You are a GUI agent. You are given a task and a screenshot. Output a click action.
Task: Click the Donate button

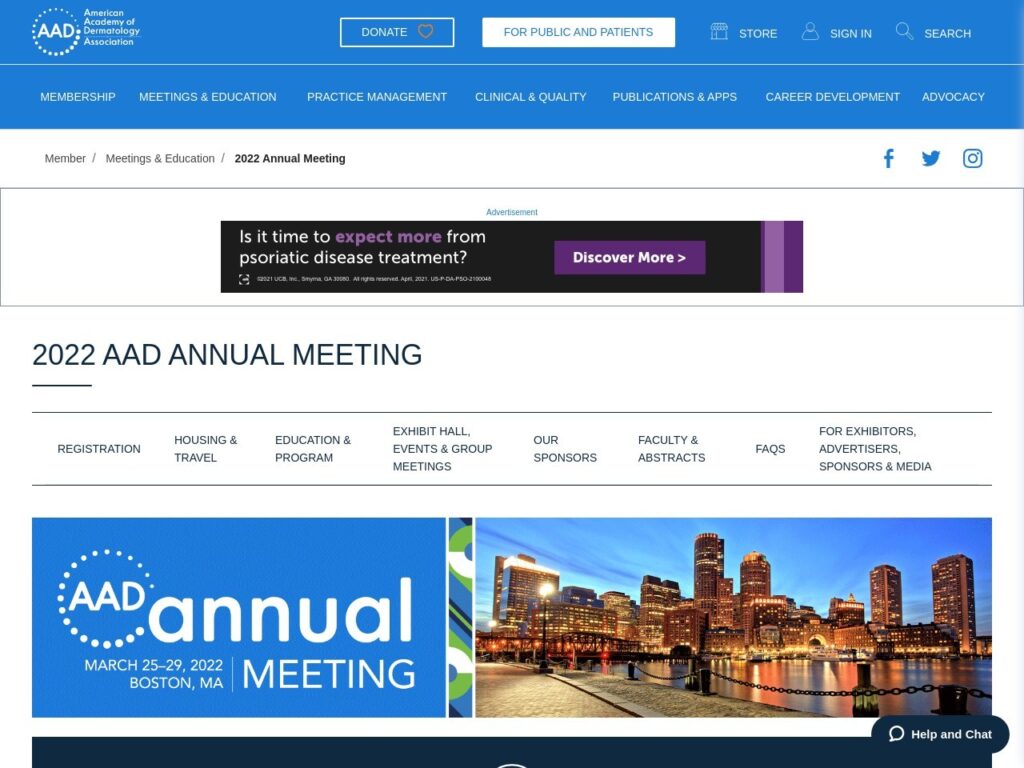tap(397, 32)
